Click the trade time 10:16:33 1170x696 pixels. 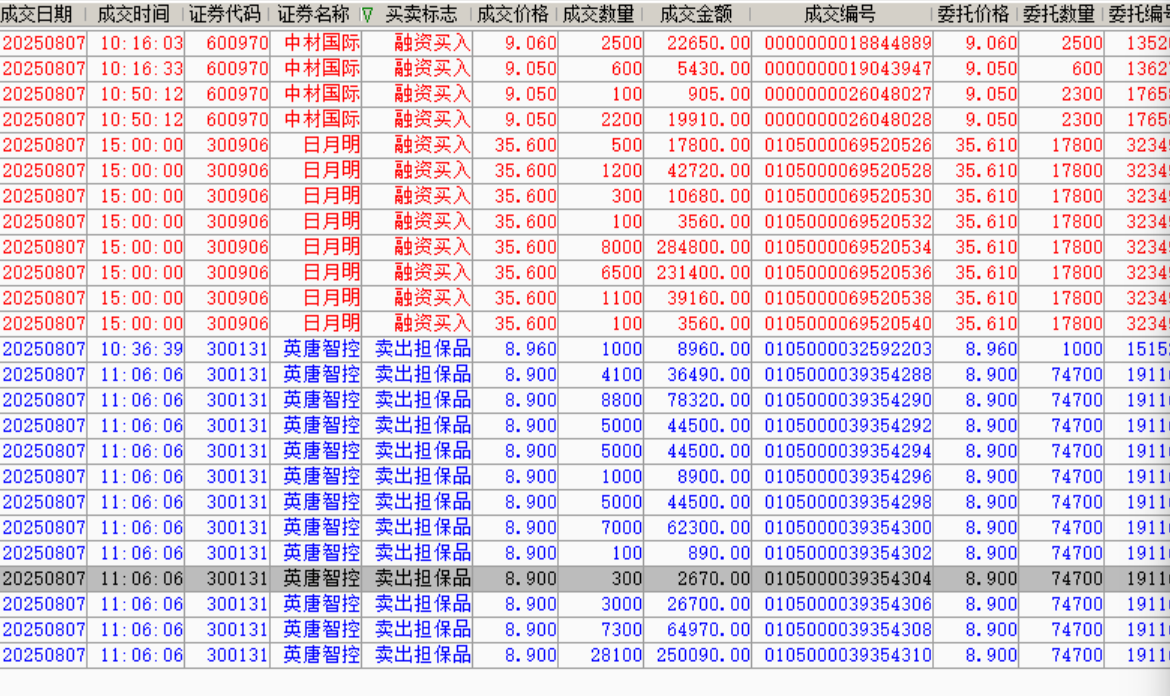click(x=142, y=69)
